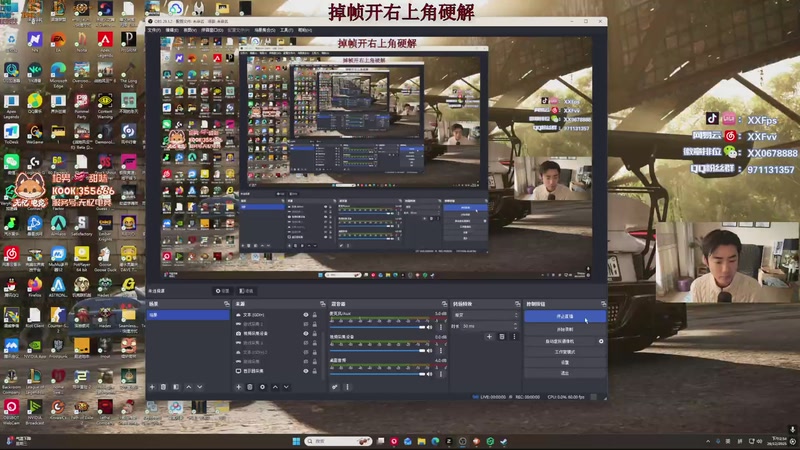Click the Windows taskbar search box
Screen dimensions: 800x450
tap(338, 441)
